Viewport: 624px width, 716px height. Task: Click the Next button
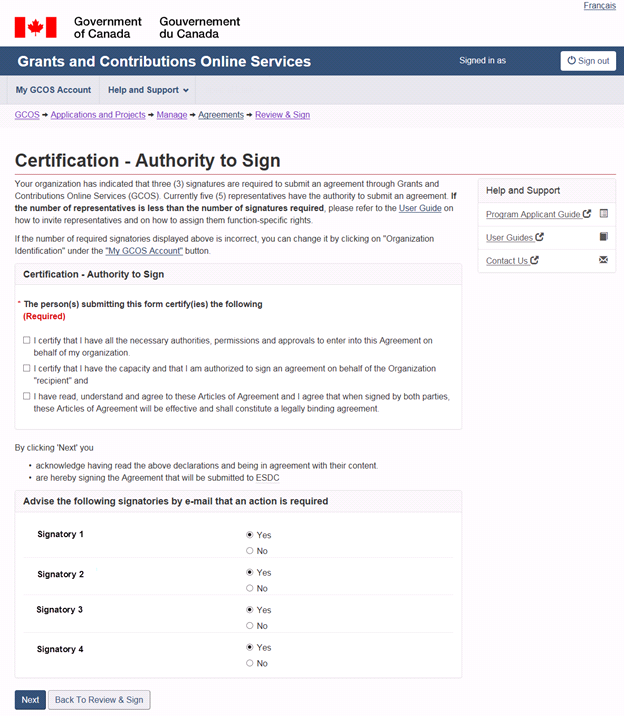(x=30, y=700)
